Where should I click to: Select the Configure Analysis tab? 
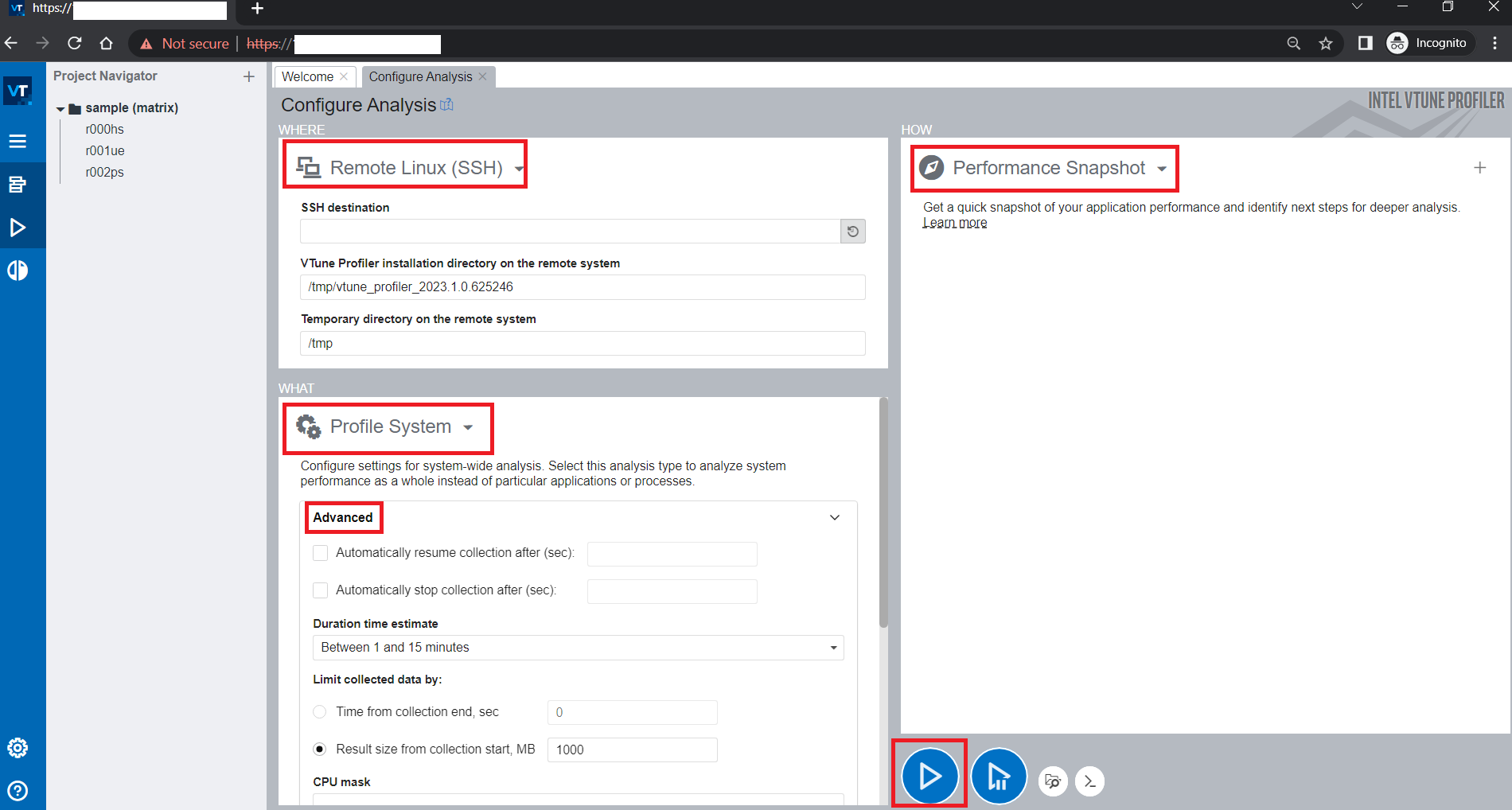tap(420, 76)
